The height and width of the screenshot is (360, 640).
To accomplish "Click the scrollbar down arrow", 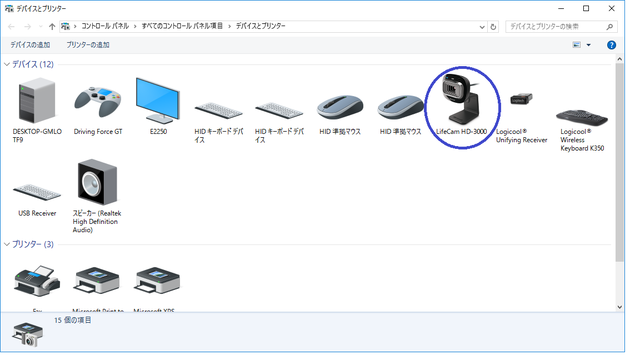I will (620, 307).
